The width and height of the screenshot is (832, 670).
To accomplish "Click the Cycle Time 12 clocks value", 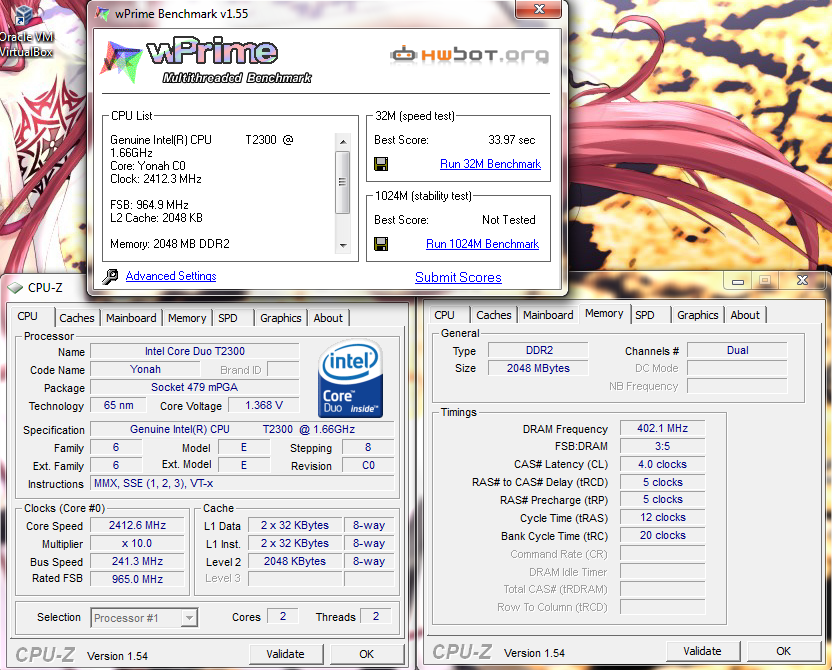I will (x=663, y=517).
